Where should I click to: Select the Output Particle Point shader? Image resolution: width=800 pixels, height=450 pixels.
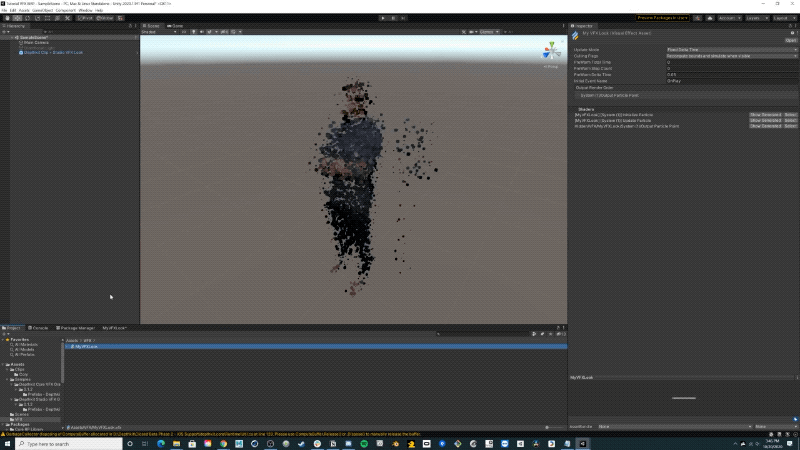790,126
